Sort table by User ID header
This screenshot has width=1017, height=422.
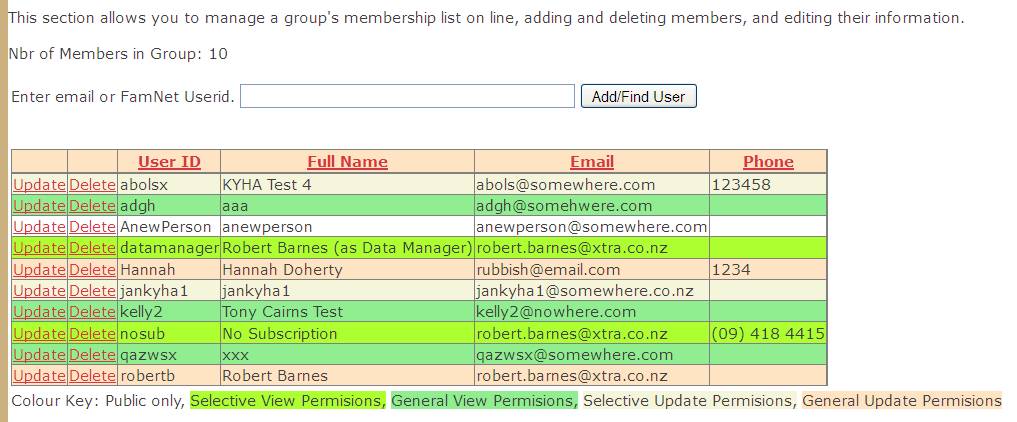point(169,162)
